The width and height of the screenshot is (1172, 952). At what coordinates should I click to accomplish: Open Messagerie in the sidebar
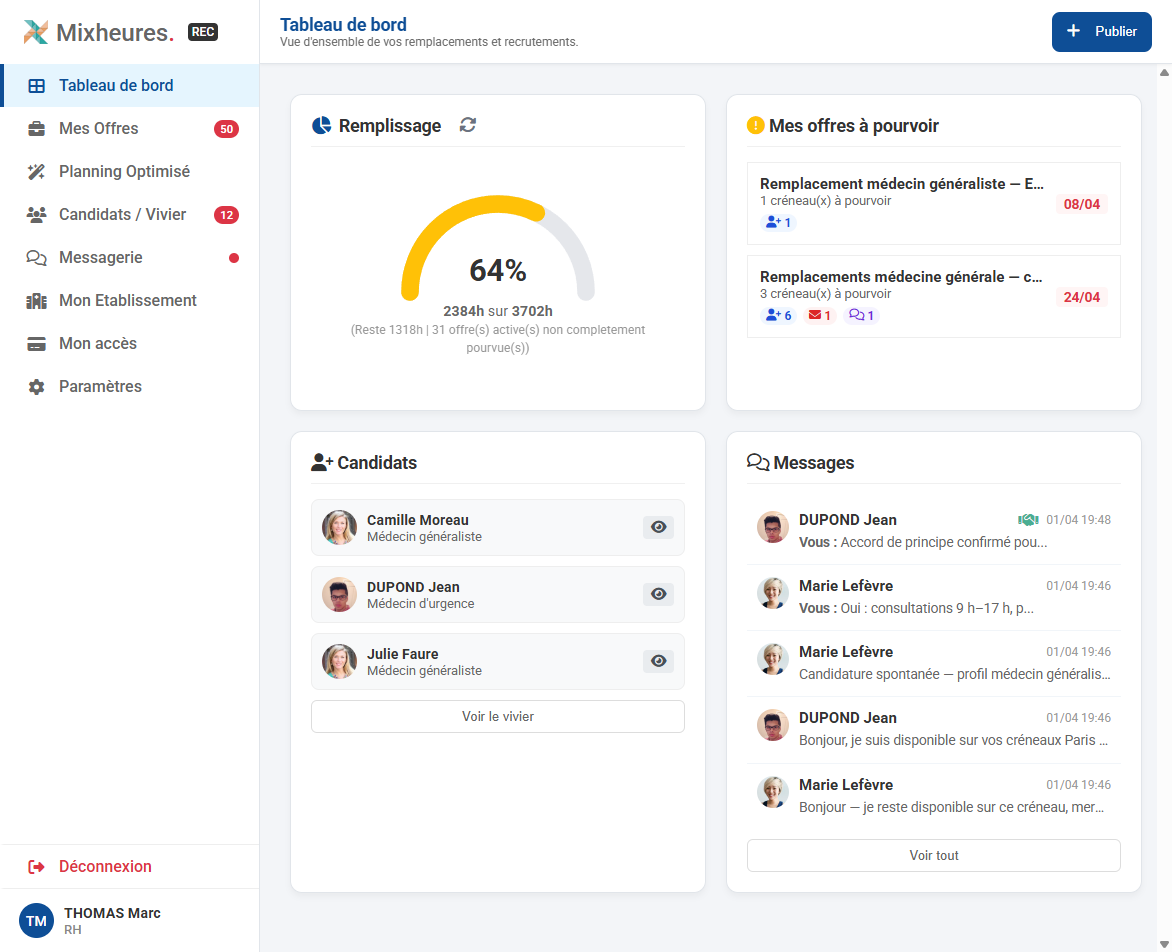(130, 258)
